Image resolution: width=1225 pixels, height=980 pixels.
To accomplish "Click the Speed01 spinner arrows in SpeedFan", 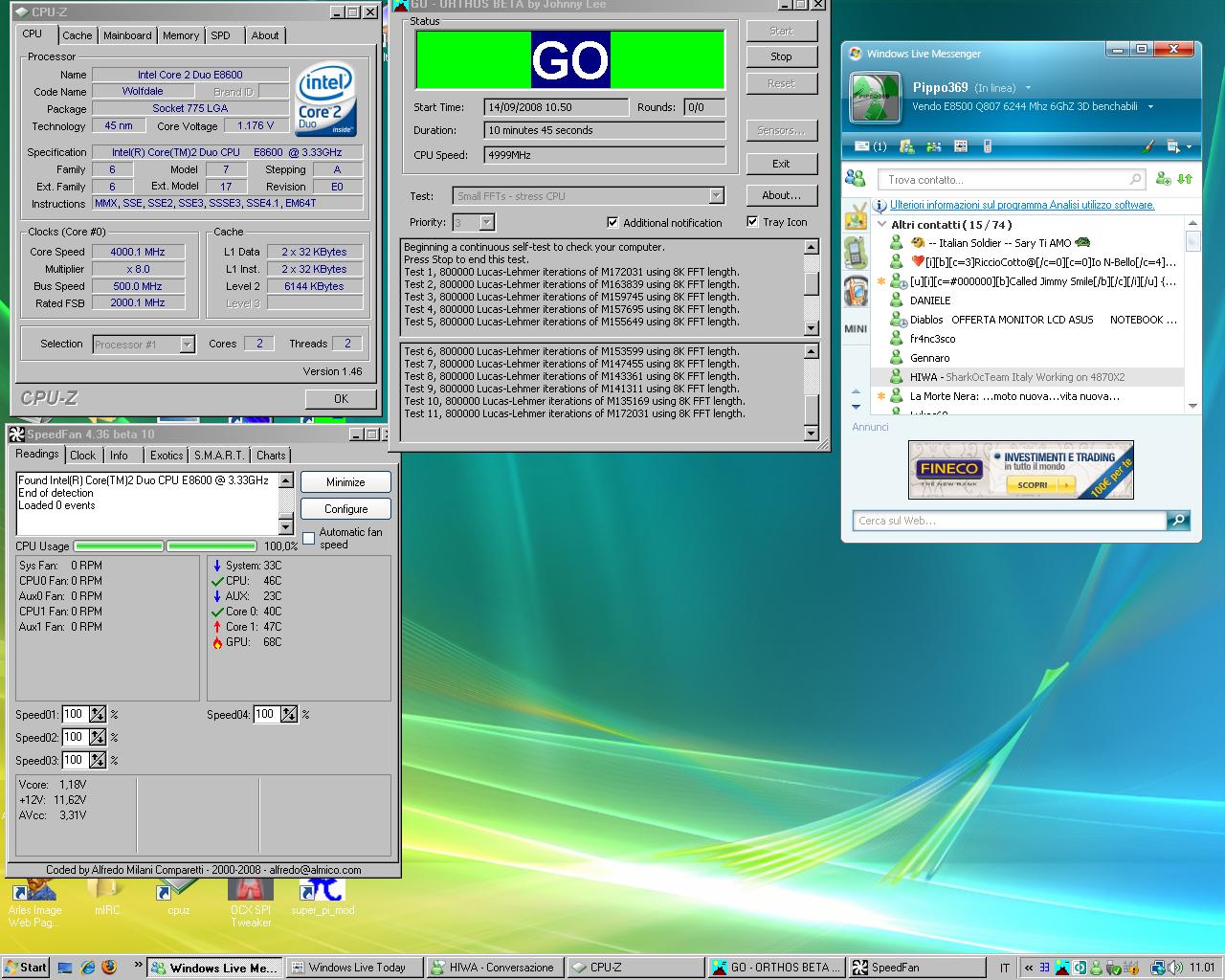I will pyautogui.click(x=98, y=714).
